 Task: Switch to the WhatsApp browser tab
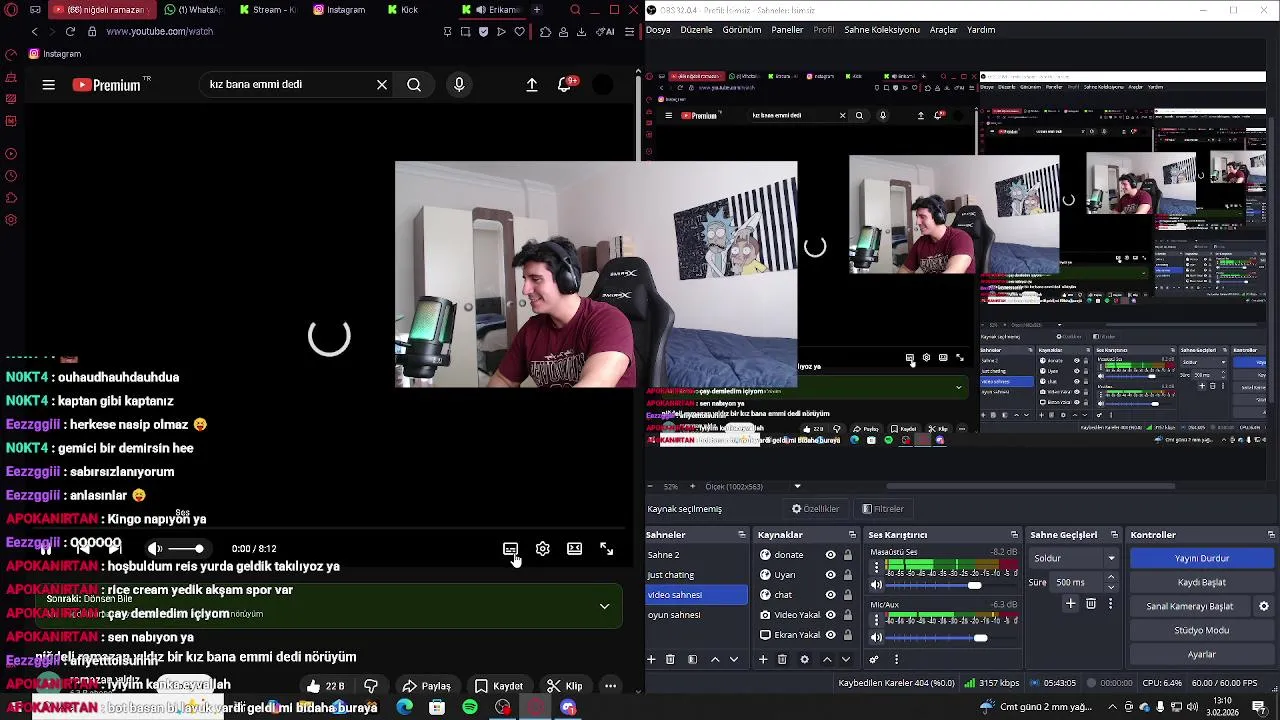[195, 10]
